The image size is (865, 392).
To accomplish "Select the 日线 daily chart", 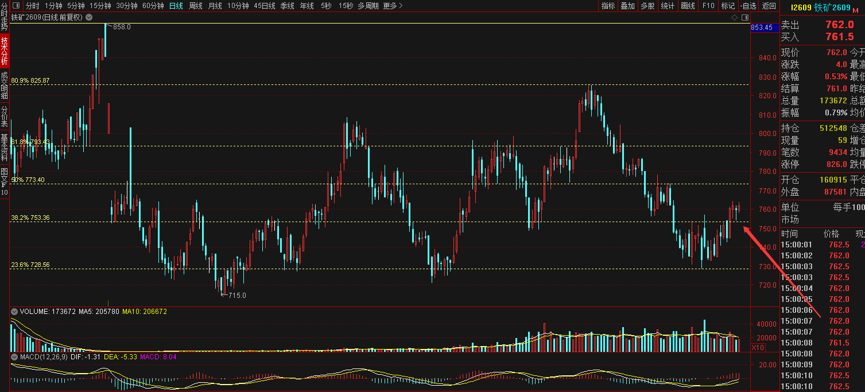I will [x=176, y=6].
